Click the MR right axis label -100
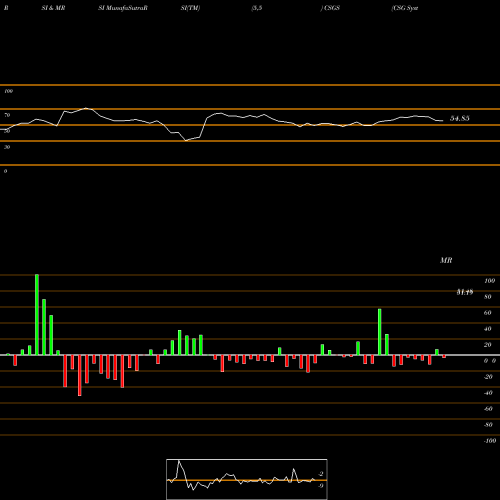This screenshot has width=500, height=500. tap(490, 441)
